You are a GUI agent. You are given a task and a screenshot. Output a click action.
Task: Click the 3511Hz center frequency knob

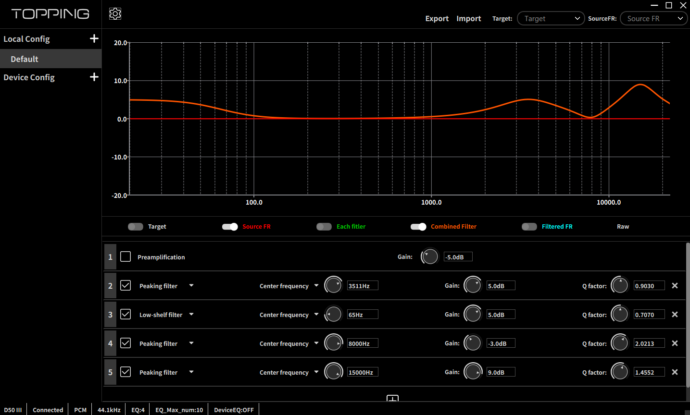pos(333,285)
